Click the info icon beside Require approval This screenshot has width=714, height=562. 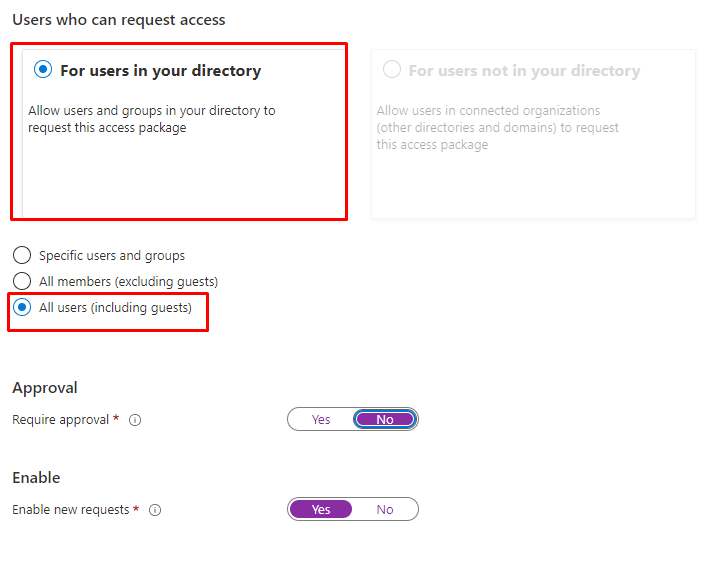tap(135, 420)
